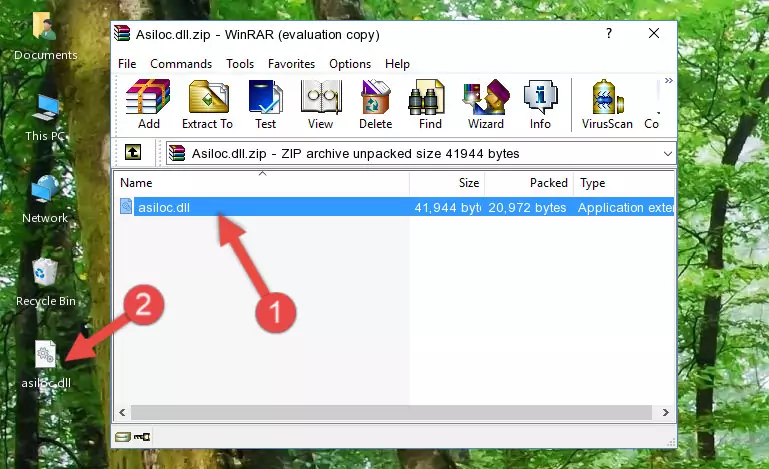This screenshot has height=469, width=769.
Task: Select the Documents desktop icon
Action: (46, 36)
